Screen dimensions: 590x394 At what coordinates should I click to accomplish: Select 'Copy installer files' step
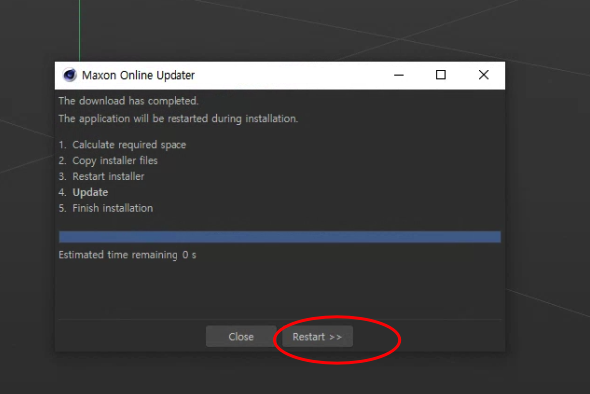tap(115, 161)
